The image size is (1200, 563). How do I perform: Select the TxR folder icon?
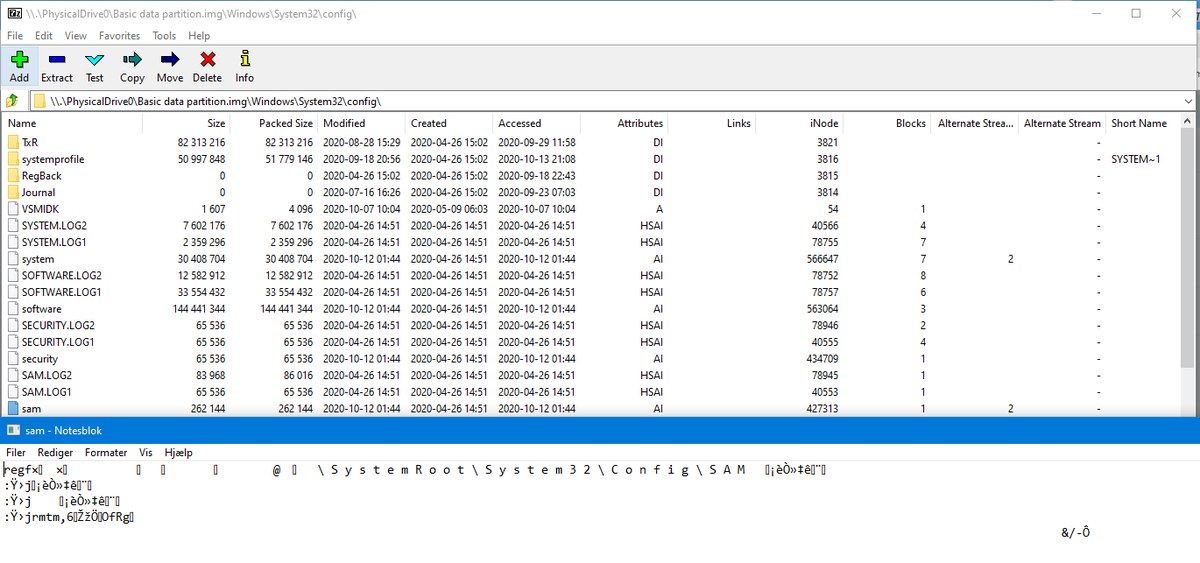pos(13,142)
